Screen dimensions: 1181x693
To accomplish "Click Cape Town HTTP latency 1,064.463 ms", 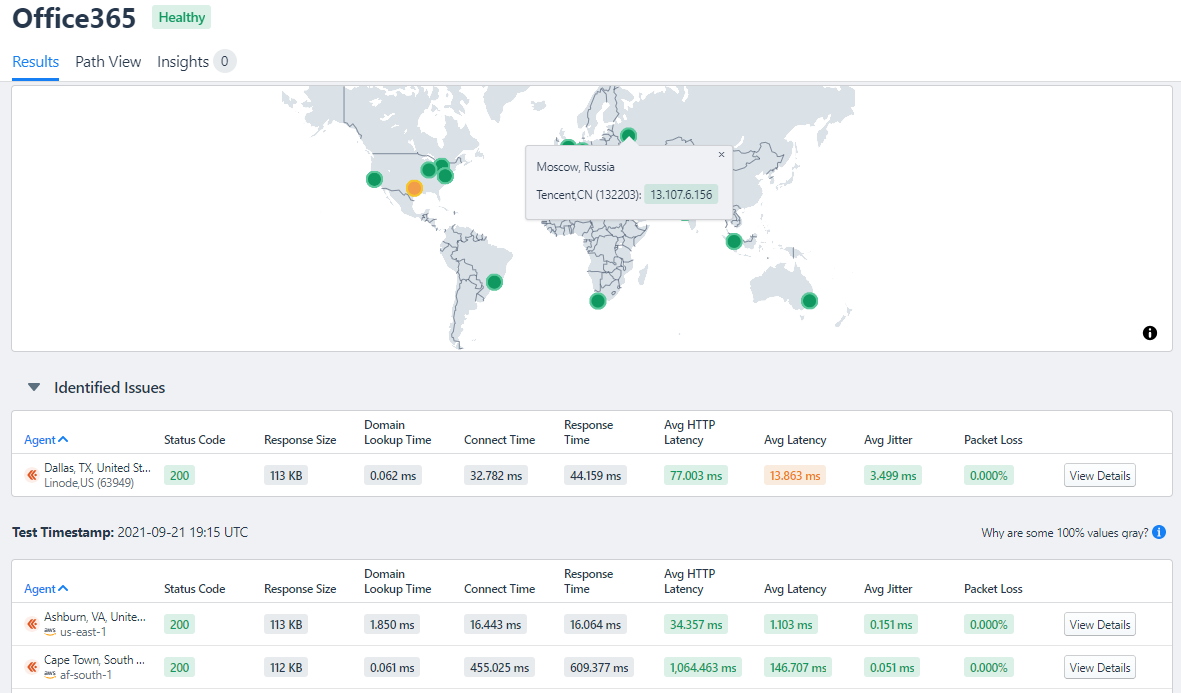I will tap(703, 667).
